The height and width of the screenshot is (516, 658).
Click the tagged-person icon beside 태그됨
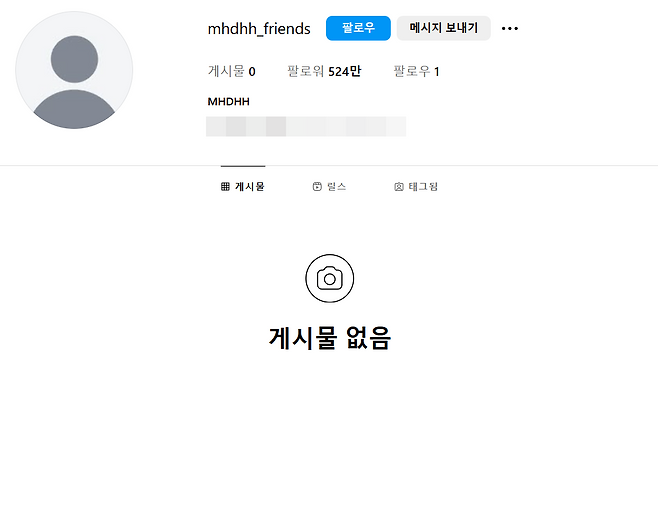pyautogui.click(x=399, y=187)
